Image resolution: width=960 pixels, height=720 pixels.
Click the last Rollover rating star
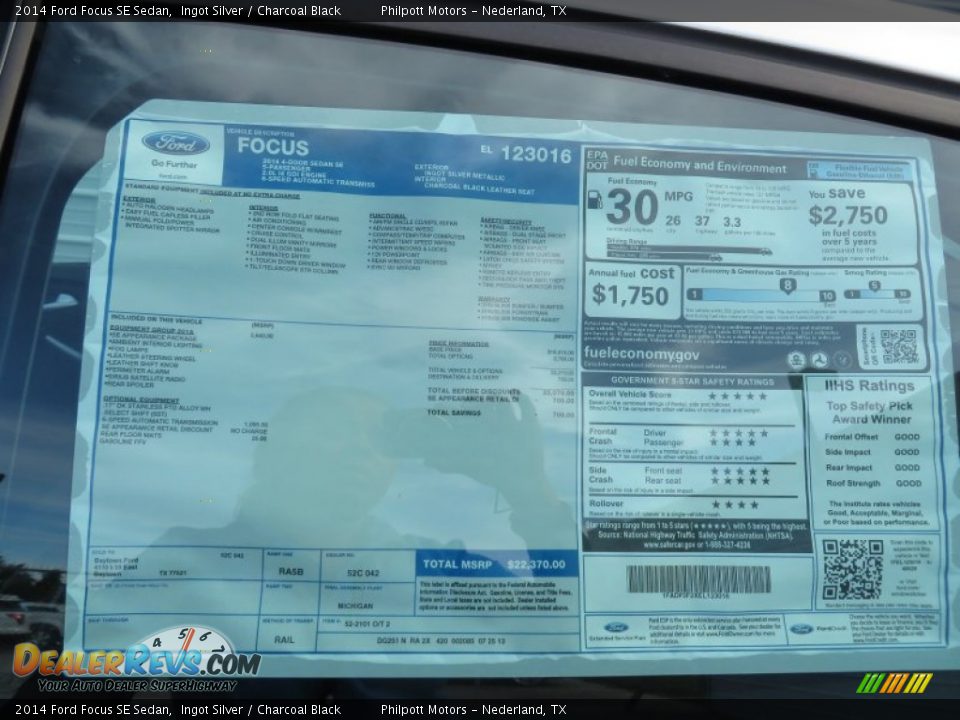(x=754, y=505)
